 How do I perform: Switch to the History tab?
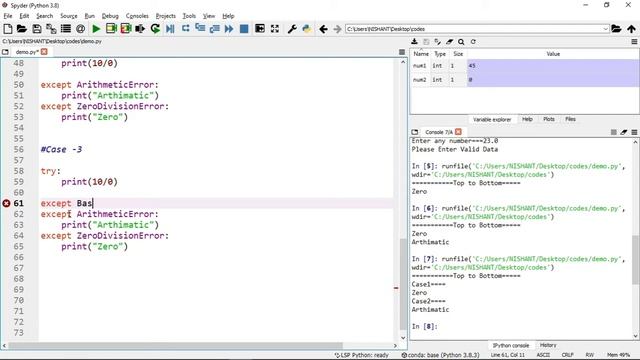tap(548, 345)
